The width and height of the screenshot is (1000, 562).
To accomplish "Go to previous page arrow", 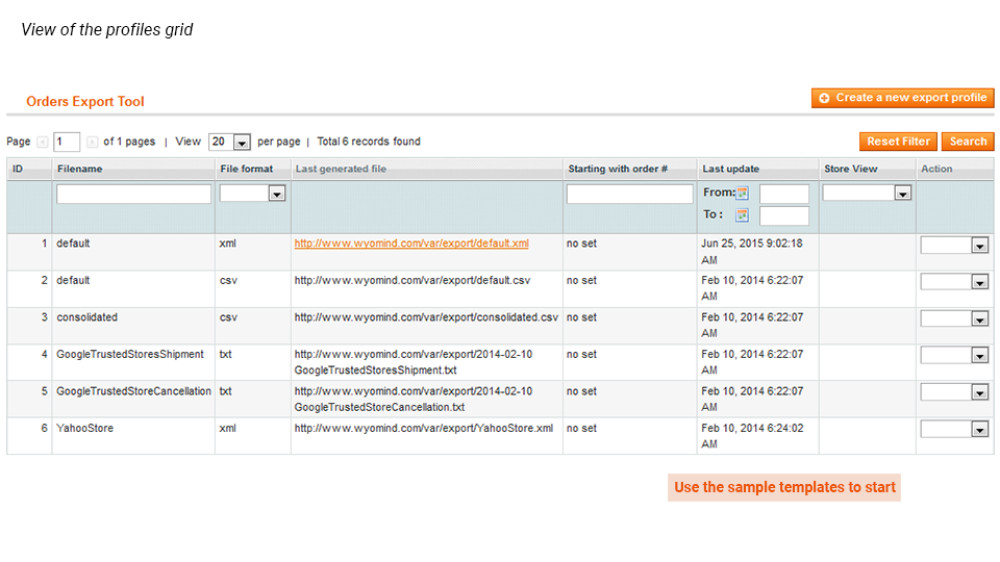I will coord(42,142).
